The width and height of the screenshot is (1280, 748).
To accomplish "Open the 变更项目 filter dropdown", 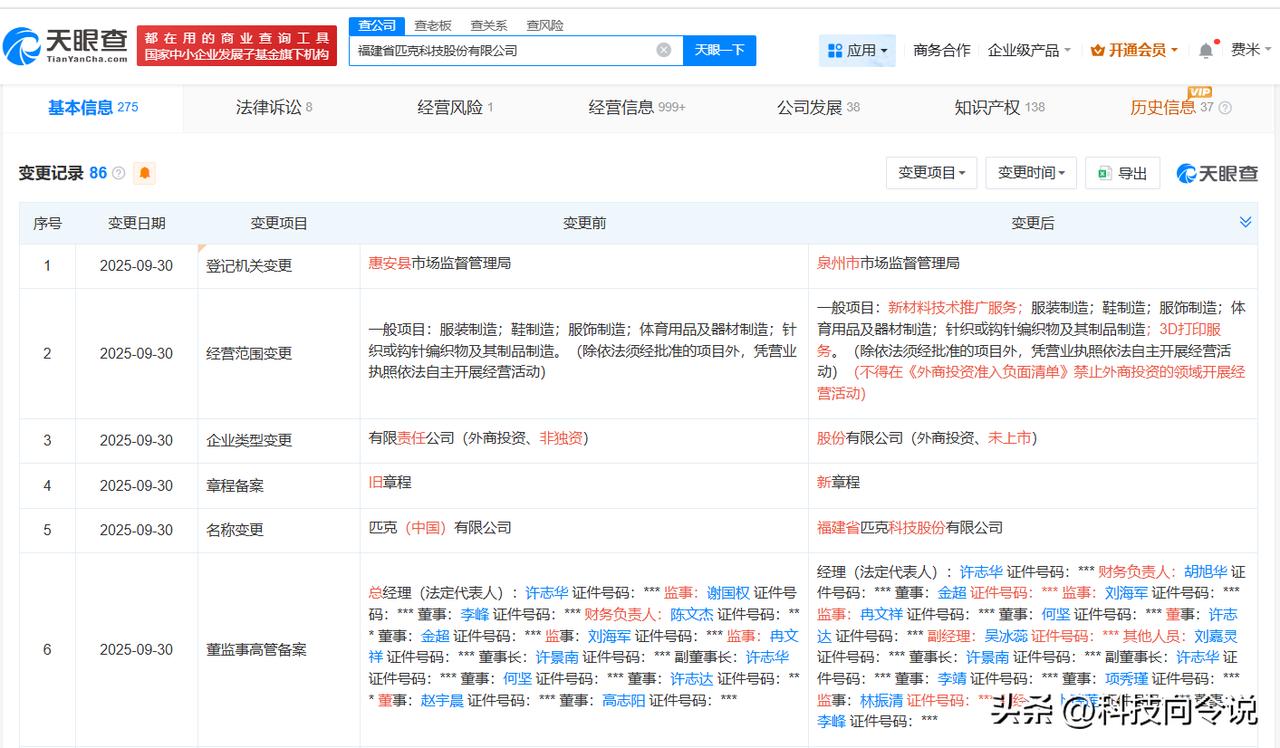I will point(931,173).
